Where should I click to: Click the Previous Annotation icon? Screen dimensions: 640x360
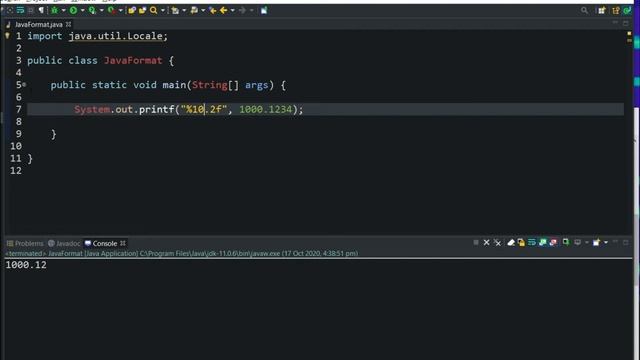point(194,10)
